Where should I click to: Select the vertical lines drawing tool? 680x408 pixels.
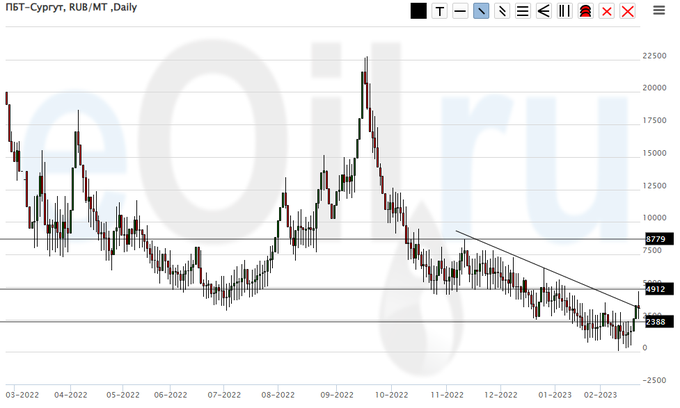(565, 11)
